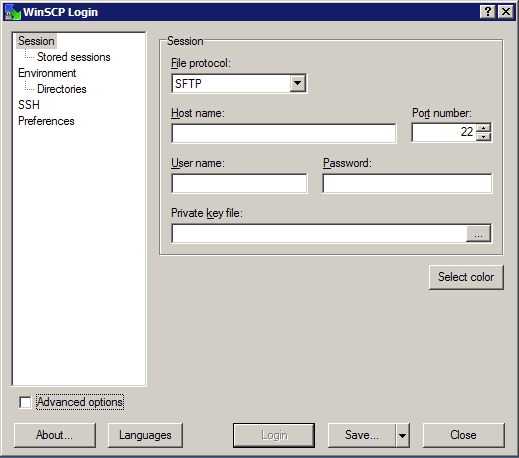Click the WinSCP icon in title bar

[x=13, y=12]
